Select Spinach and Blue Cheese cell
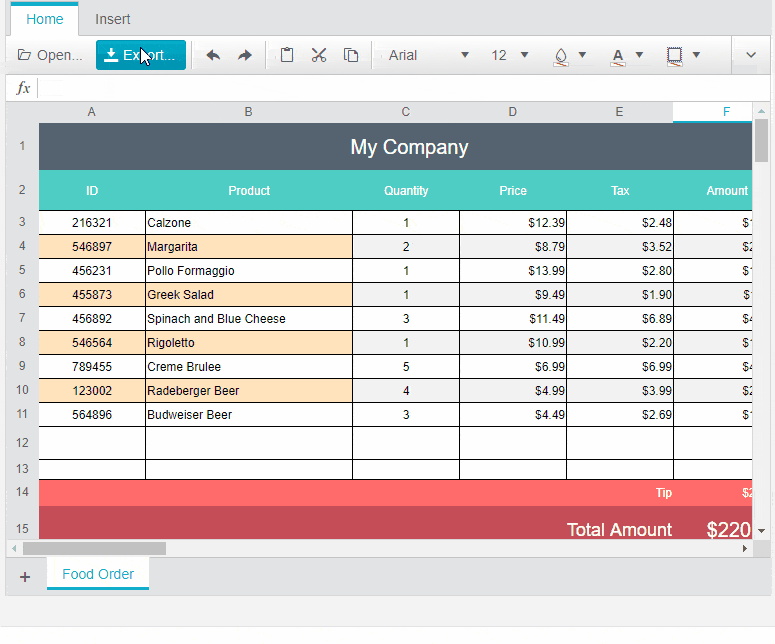This screenshot has width=775, height=644. (x=249, y=319)
